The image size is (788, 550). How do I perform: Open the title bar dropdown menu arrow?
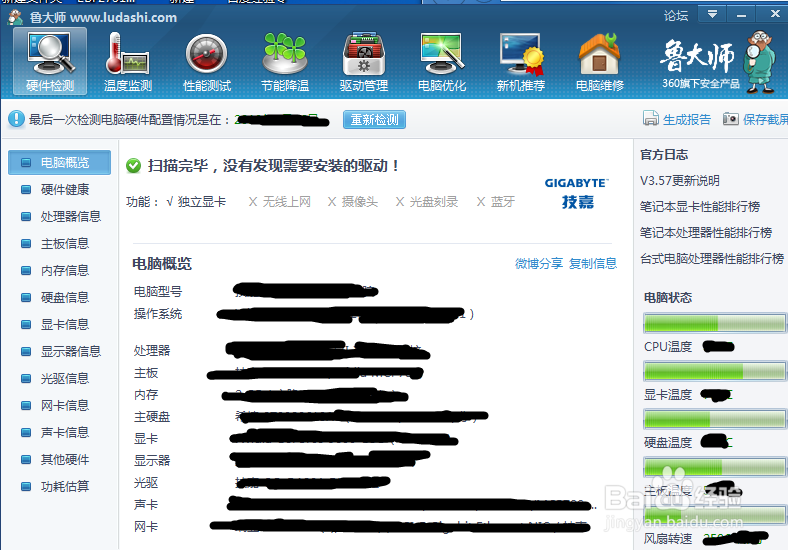712,15
